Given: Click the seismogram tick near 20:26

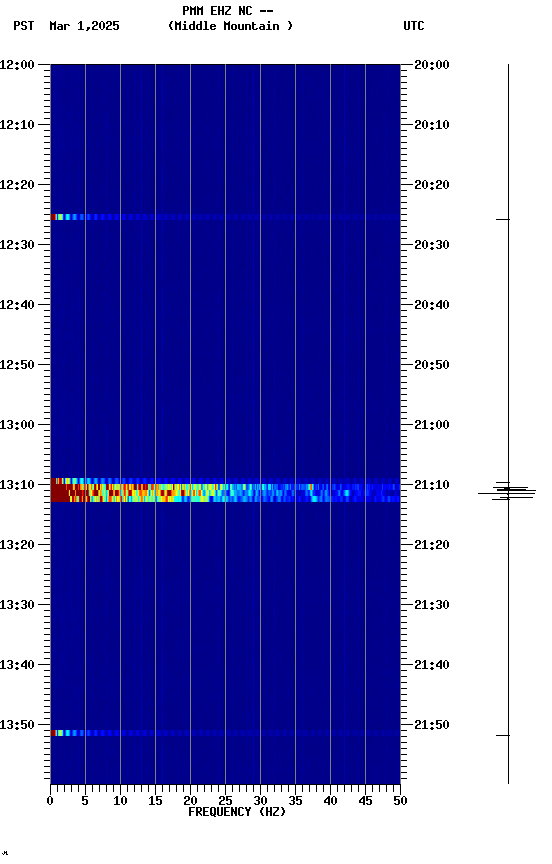Looking at the screenshot, I should 503,219.
